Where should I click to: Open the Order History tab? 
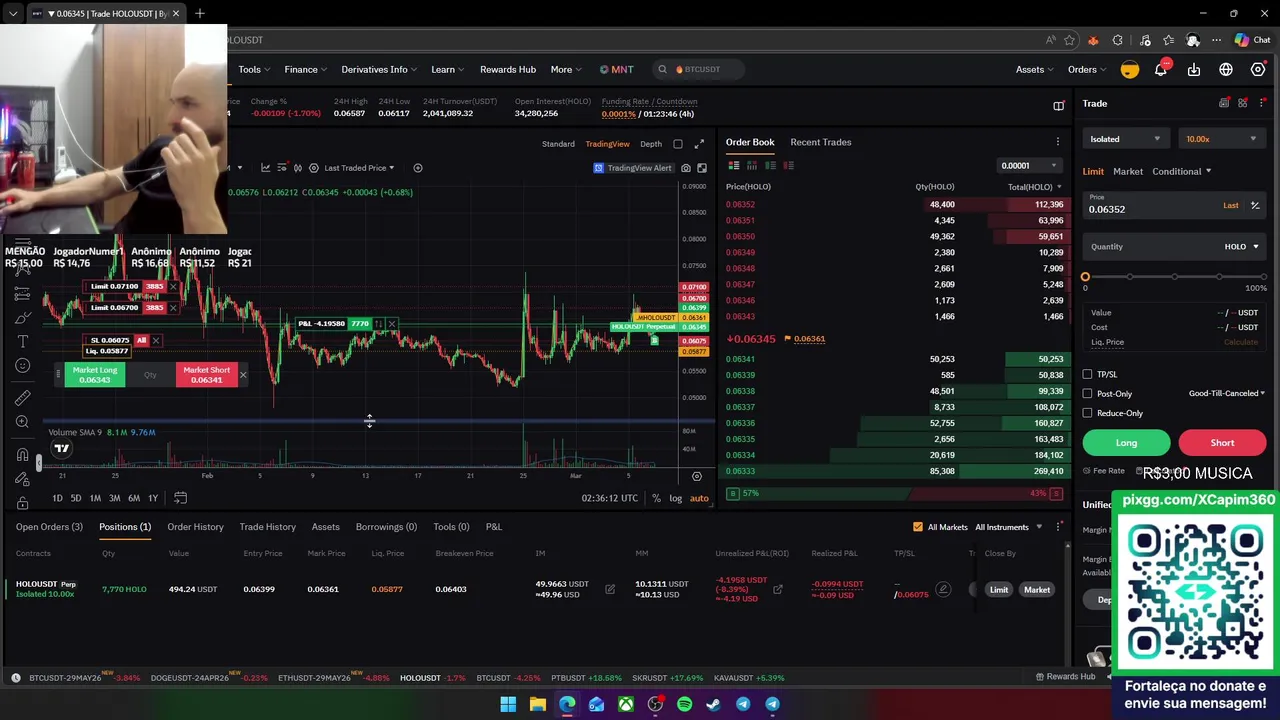click(x=195, y=527)
